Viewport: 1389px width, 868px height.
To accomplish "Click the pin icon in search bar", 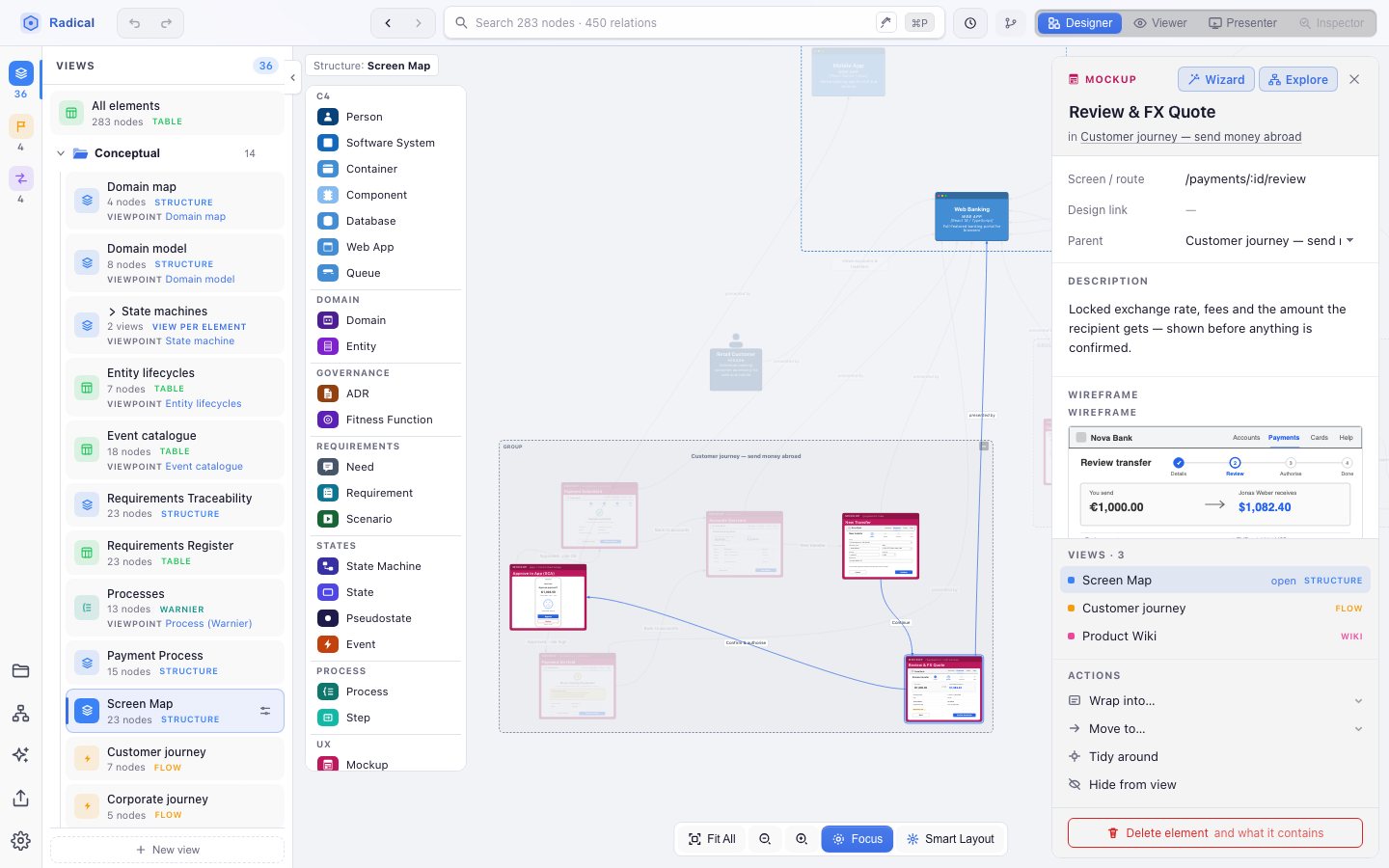I will [x=885, y=22].
